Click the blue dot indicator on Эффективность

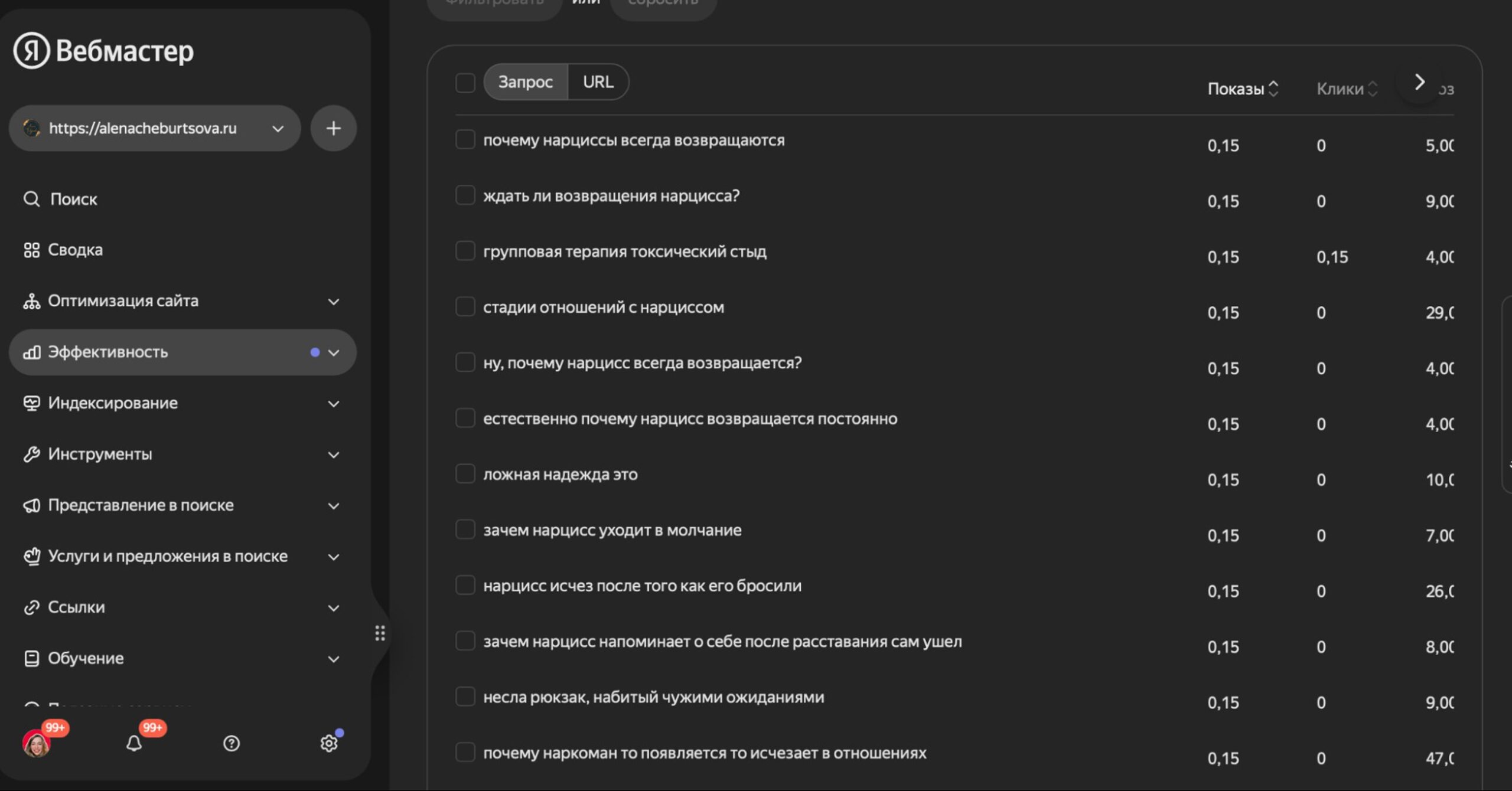pos(315,352)
